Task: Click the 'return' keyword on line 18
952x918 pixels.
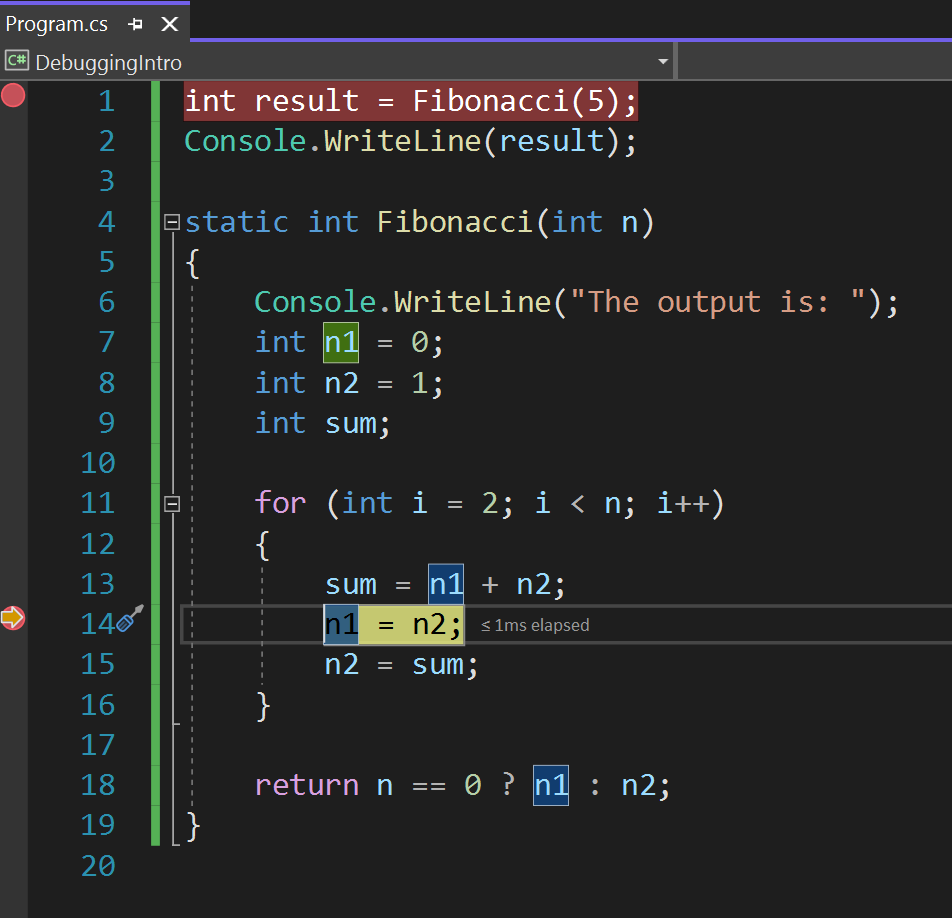Action: tap(307, 786)
